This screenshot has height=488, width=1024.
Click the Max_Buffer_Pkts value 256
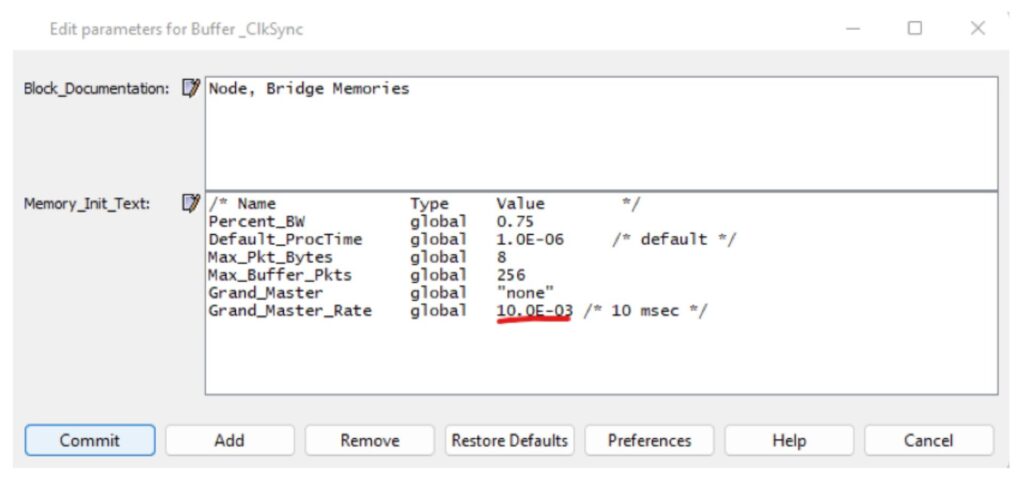coord(510,275)
